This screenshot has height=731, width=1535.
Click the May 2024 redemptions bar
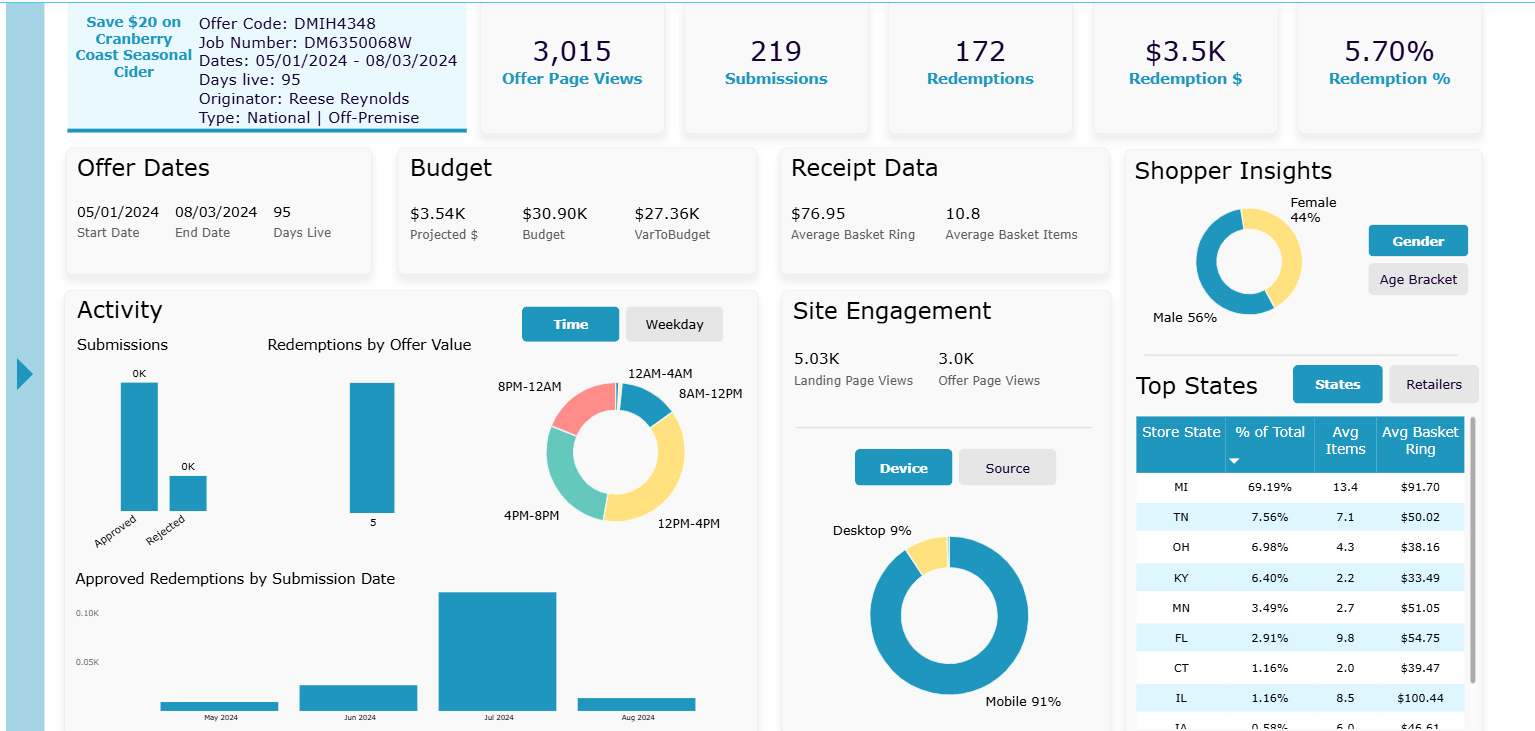tap(219, 706)
